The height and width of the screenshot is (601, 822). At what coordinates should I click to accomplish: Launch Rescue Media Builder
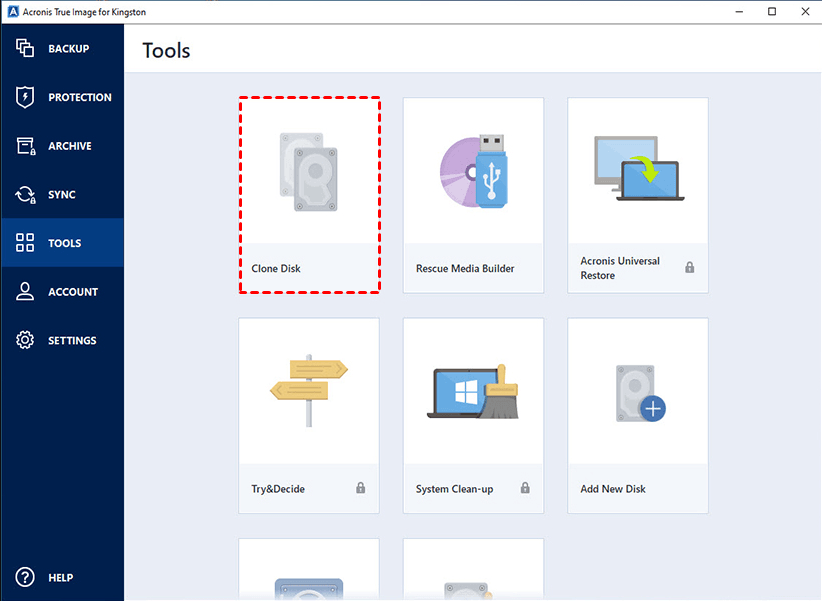(x=473, y=193)
